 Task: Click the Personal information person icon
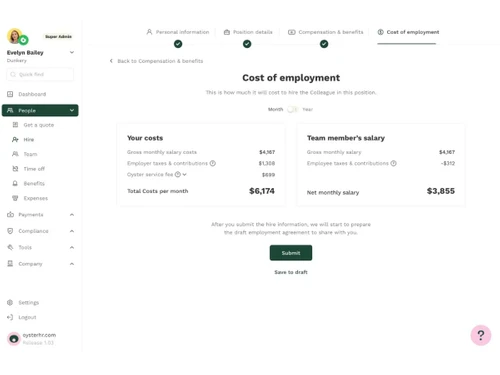coord(149,32)
